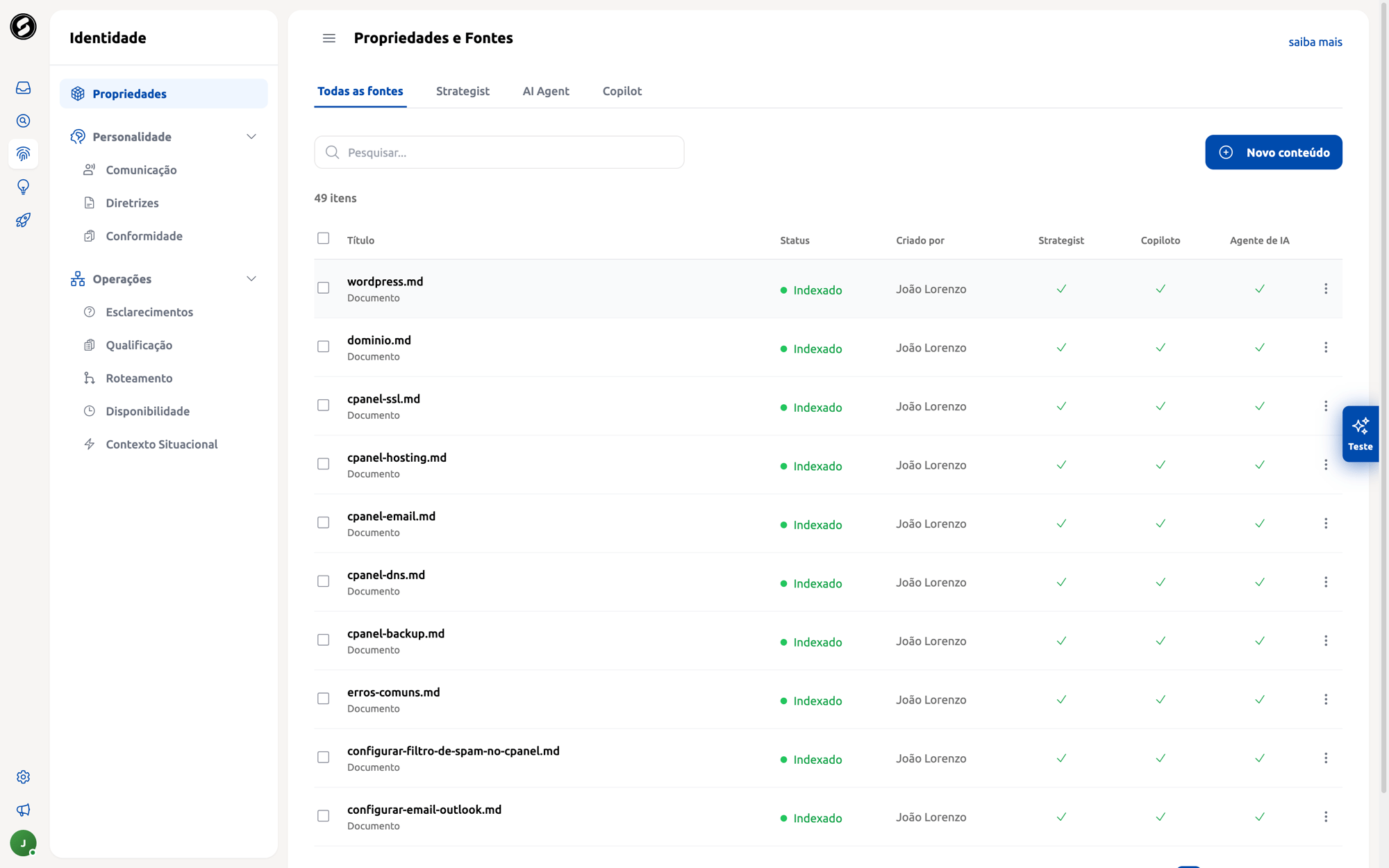Click the app logo in the rail

tap(23, 26)
